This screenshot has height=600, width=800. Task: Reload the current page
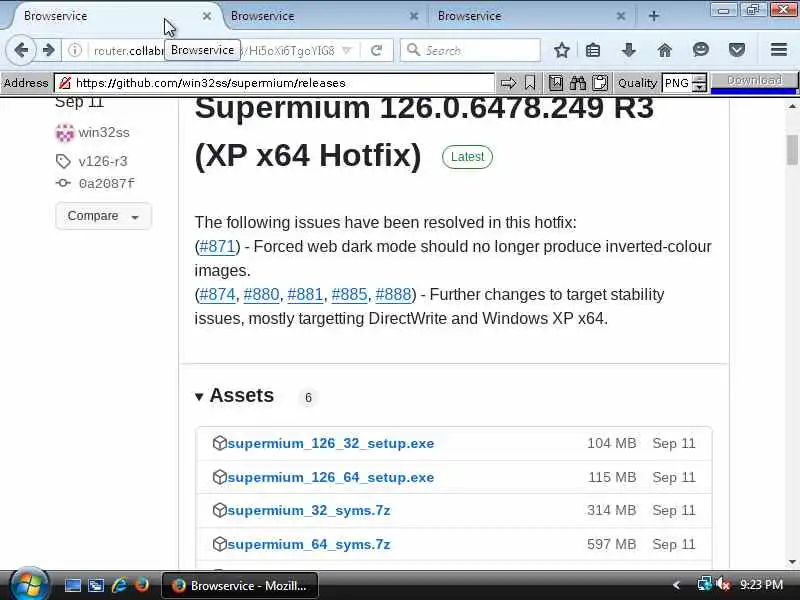(377, 50)
